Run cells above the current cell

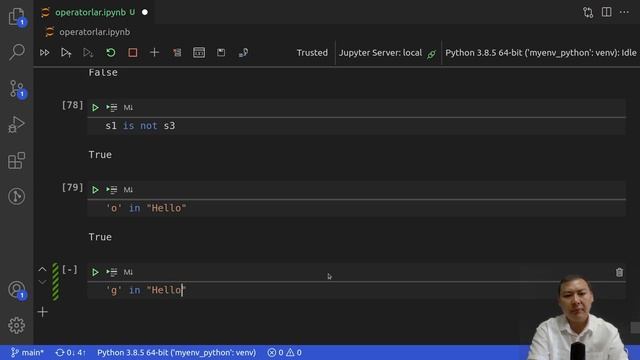[x=66, y=53]
